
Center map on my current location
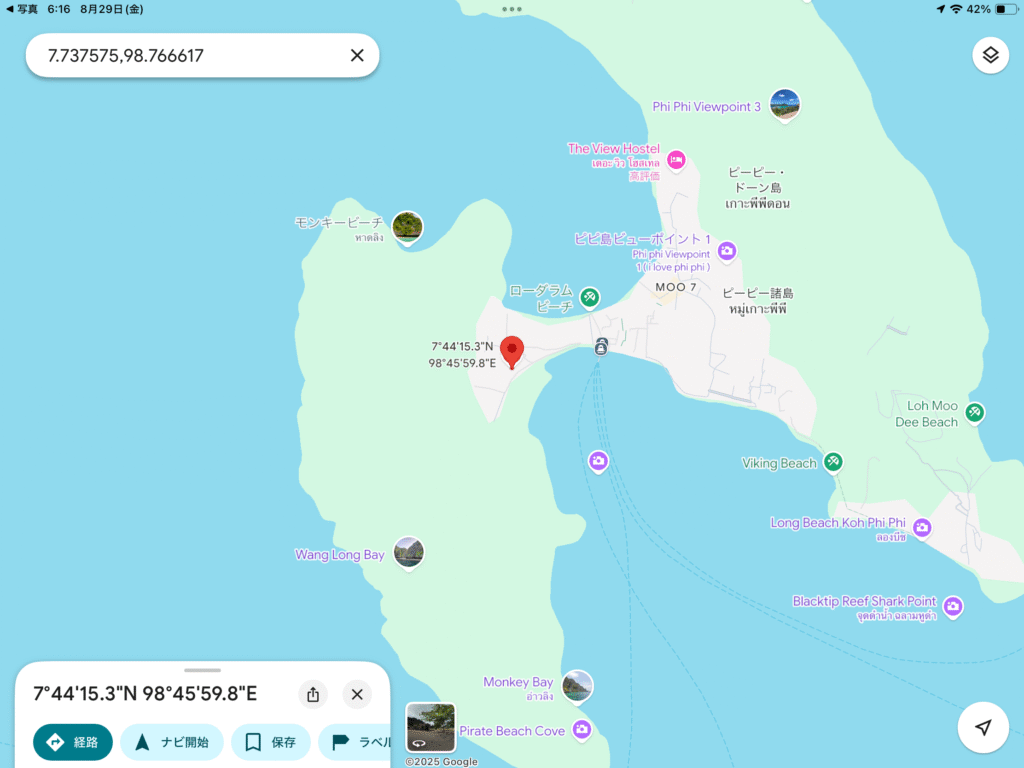983,728
